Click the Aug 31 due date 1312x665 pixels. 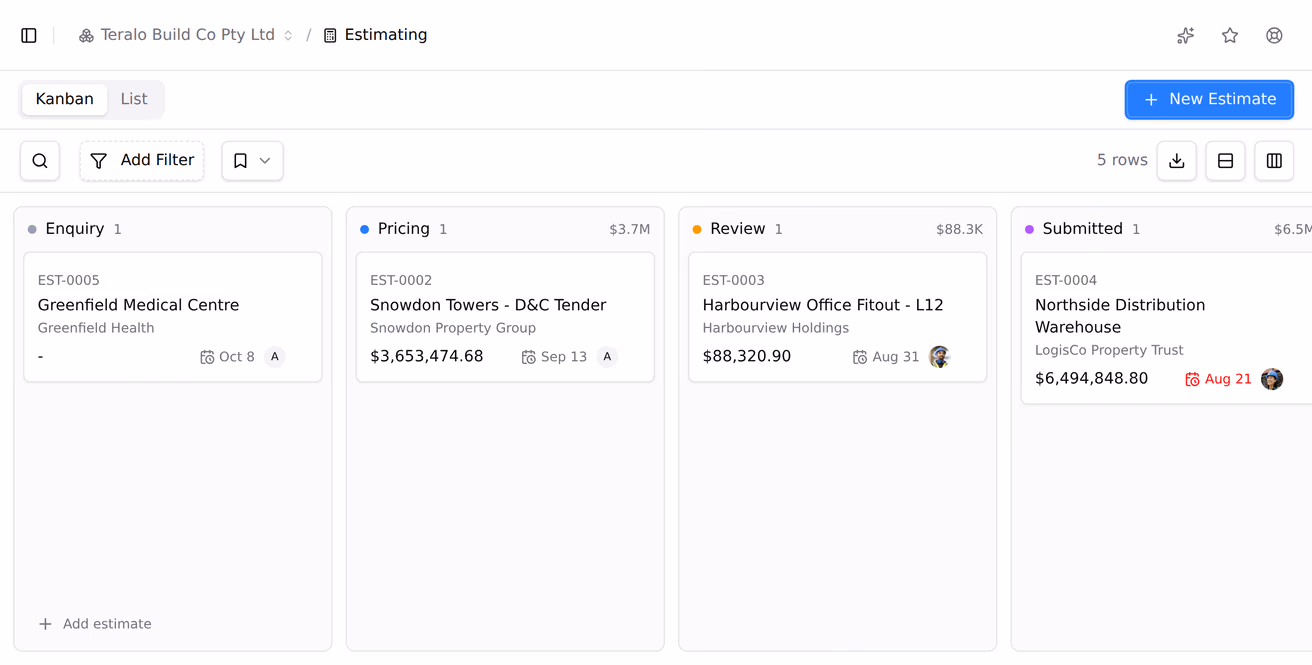point(886,357)
